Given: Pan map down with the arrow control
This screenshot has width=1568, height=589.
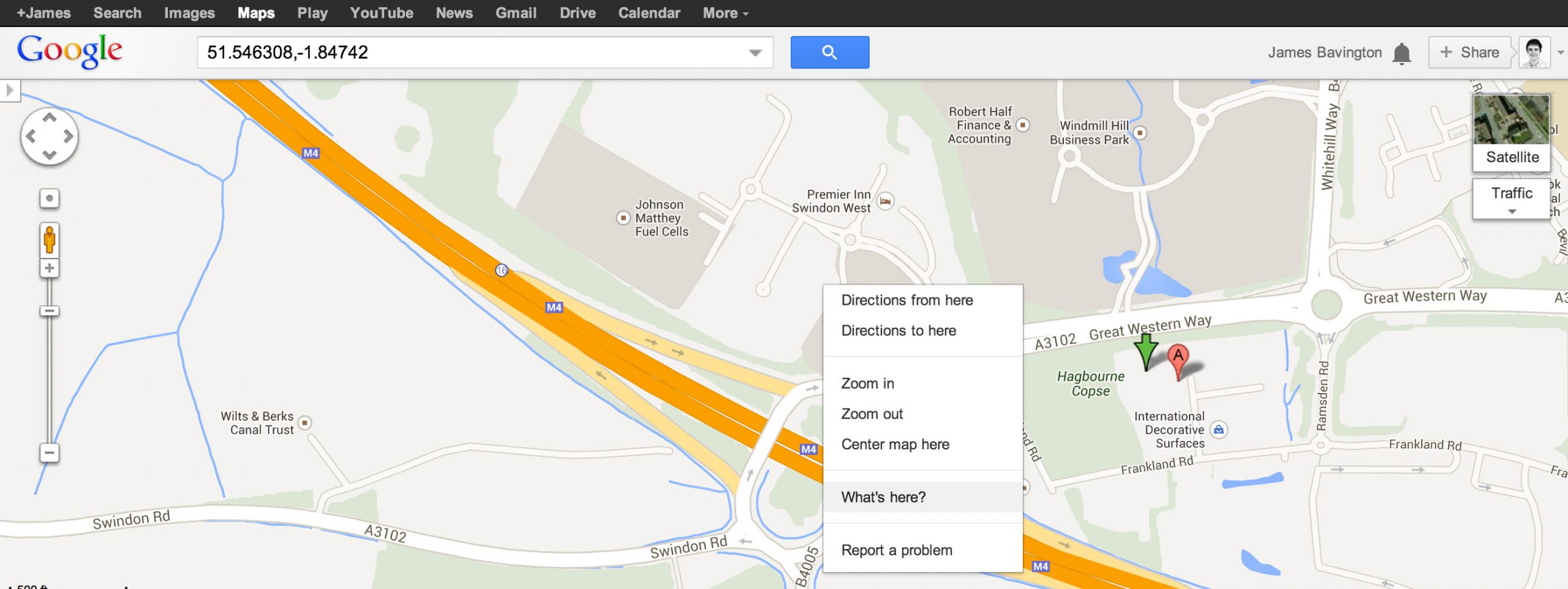Looking at the screenshot, I should 50,154.
